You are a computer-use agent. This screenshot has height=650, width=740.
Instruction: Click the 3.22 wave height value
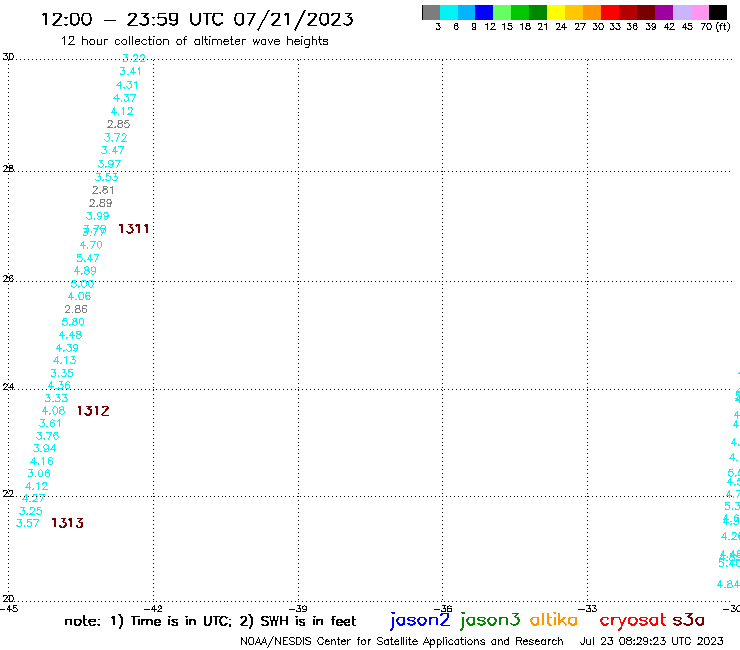click(x=134, y=58)
